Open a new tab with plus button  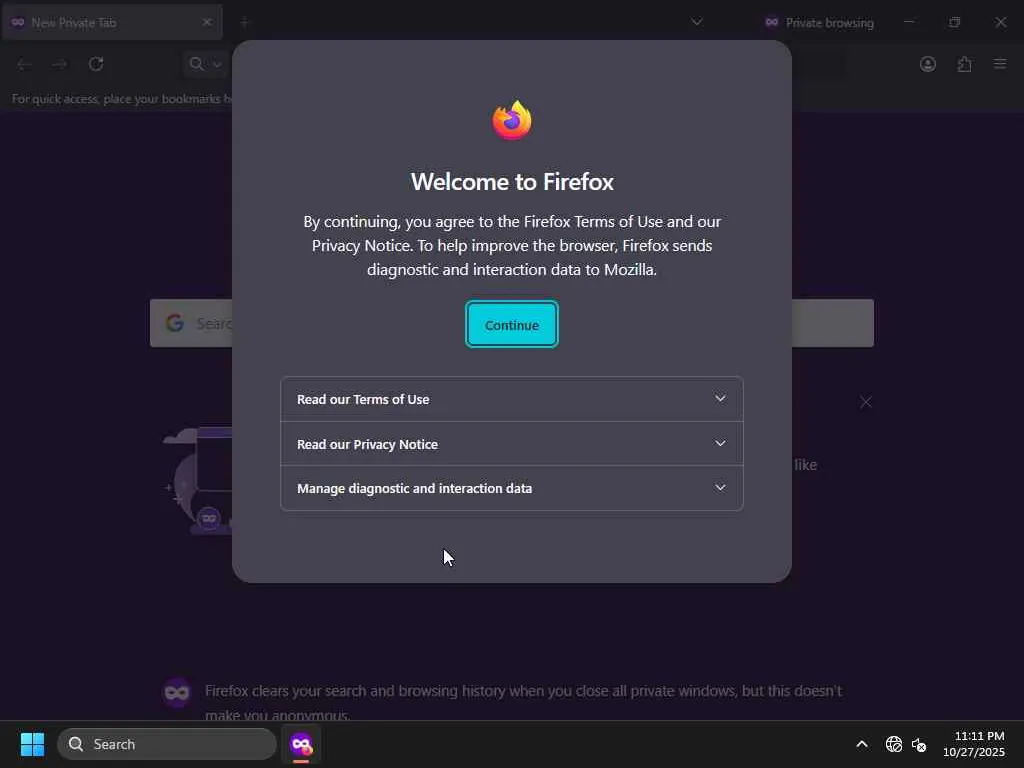tap(245, 22)
